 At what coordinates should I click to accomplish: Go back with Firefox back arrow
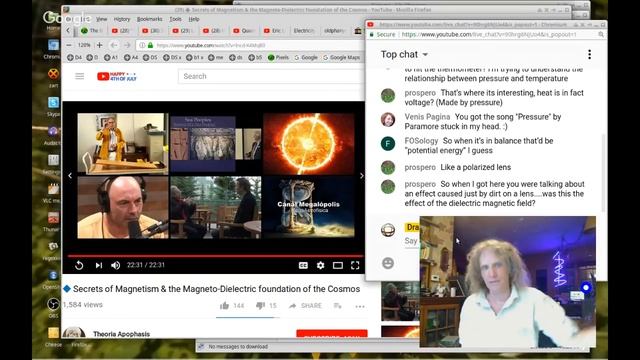point(113,45)
